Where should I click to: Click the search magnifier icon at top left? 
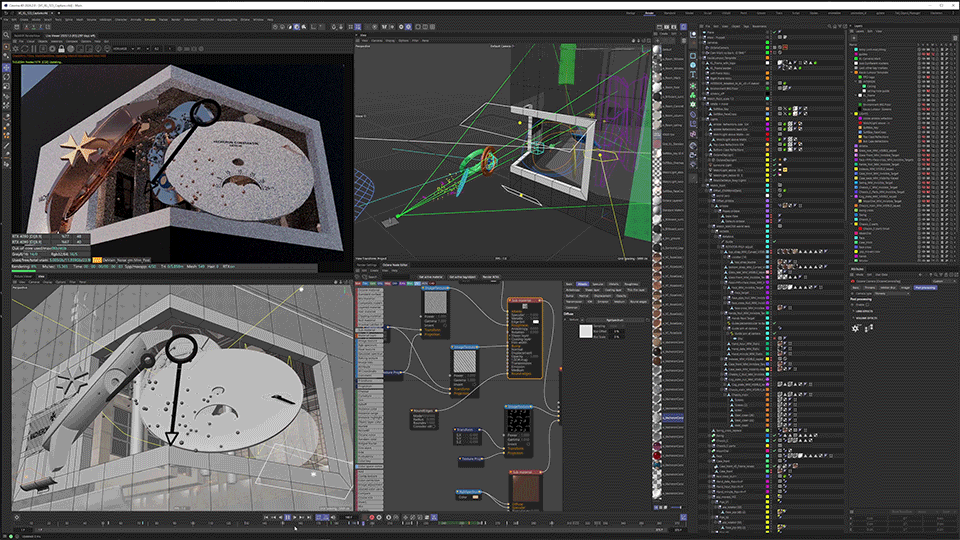click(x=6, y=33)
